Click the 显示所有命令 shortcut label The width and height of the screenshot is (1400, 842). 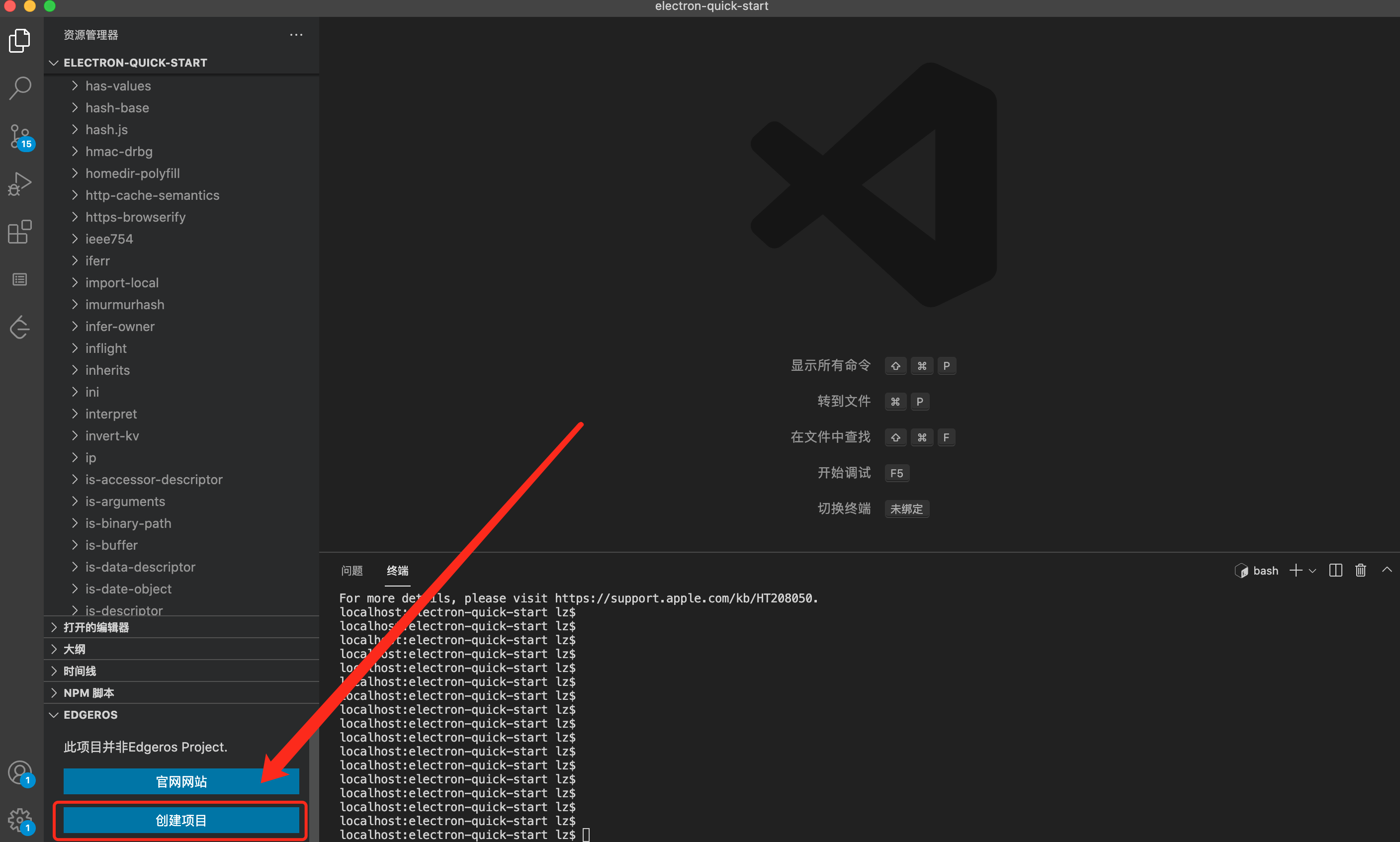[830, 365]
